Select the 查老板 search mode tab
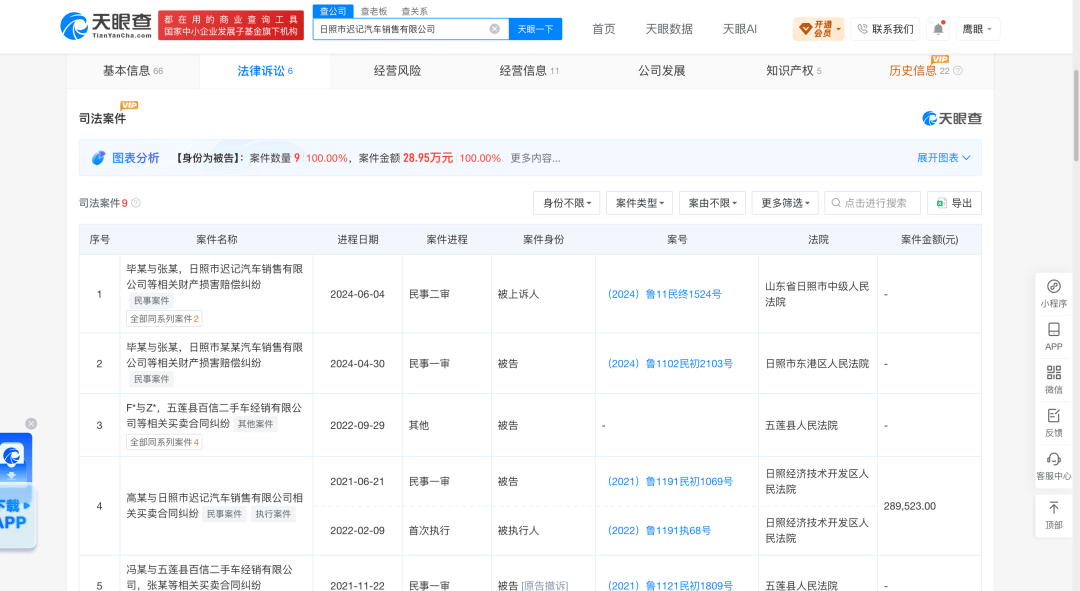Screen dimensions: 1080x591 [x=374, y=12]
